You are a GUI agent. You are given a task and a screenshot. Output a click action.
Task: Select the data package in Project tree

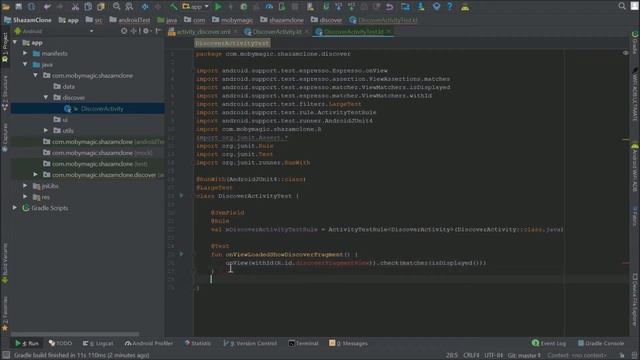point(64,86)
